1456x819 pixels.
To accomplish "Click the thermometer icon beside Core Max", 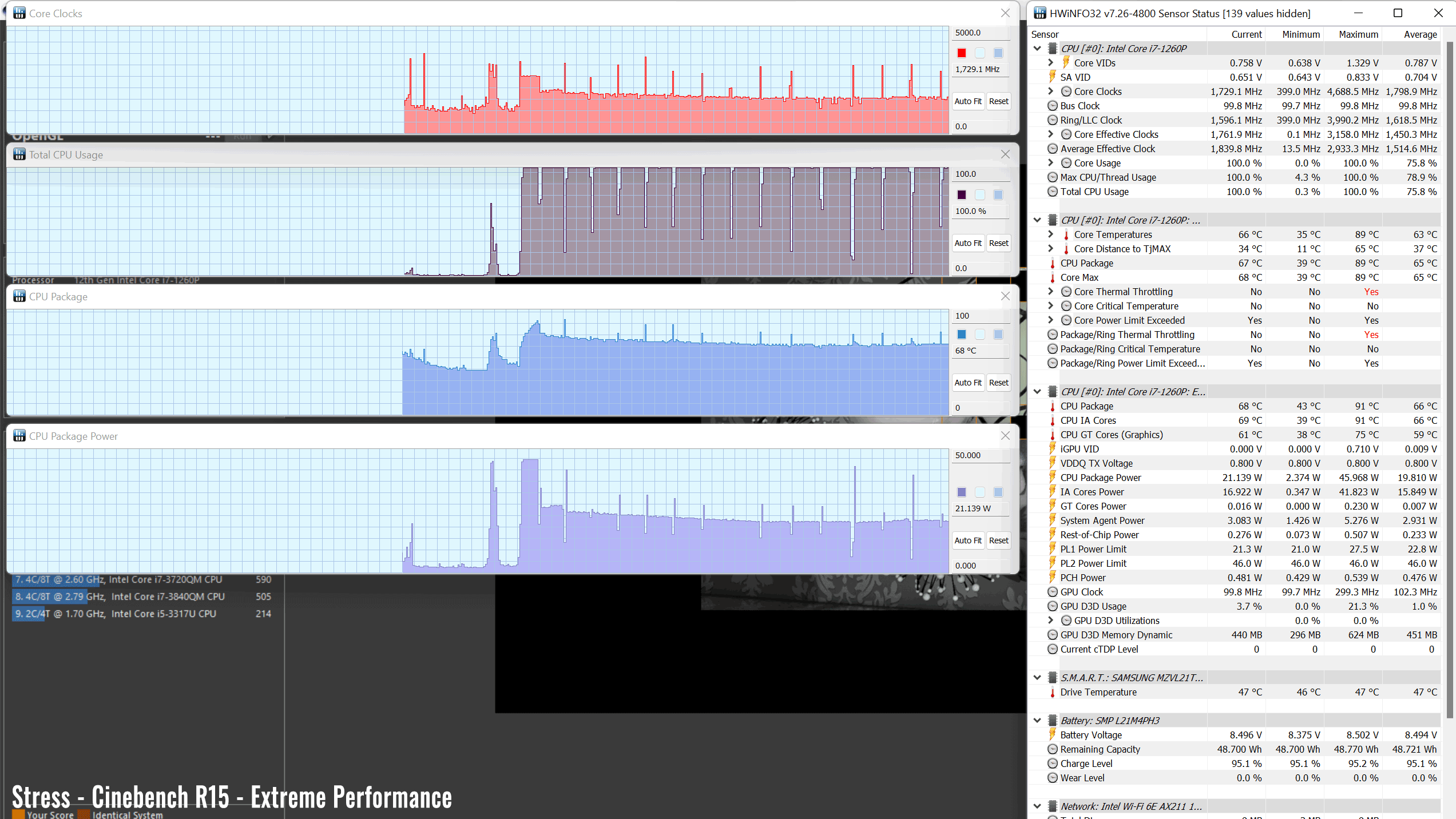I will [1052, 277].
